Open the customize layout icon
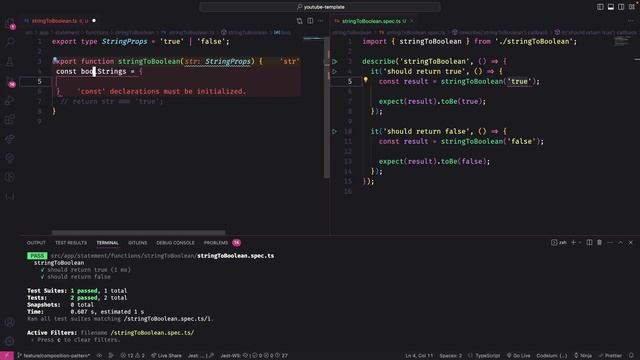 pos(632,7)
